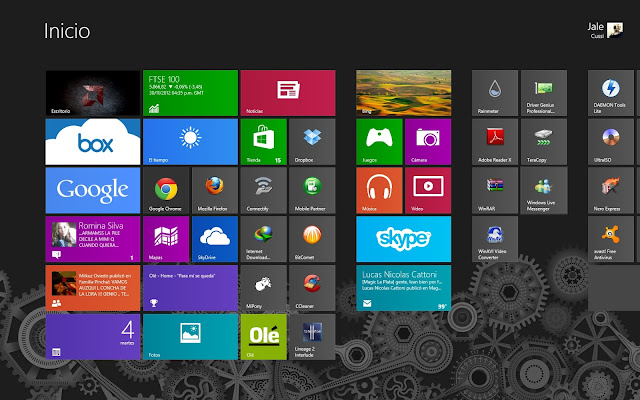Viewport: 640px width, 400px height.
Task: Open Romina Silva messaging tile
Action: (93, 239)
